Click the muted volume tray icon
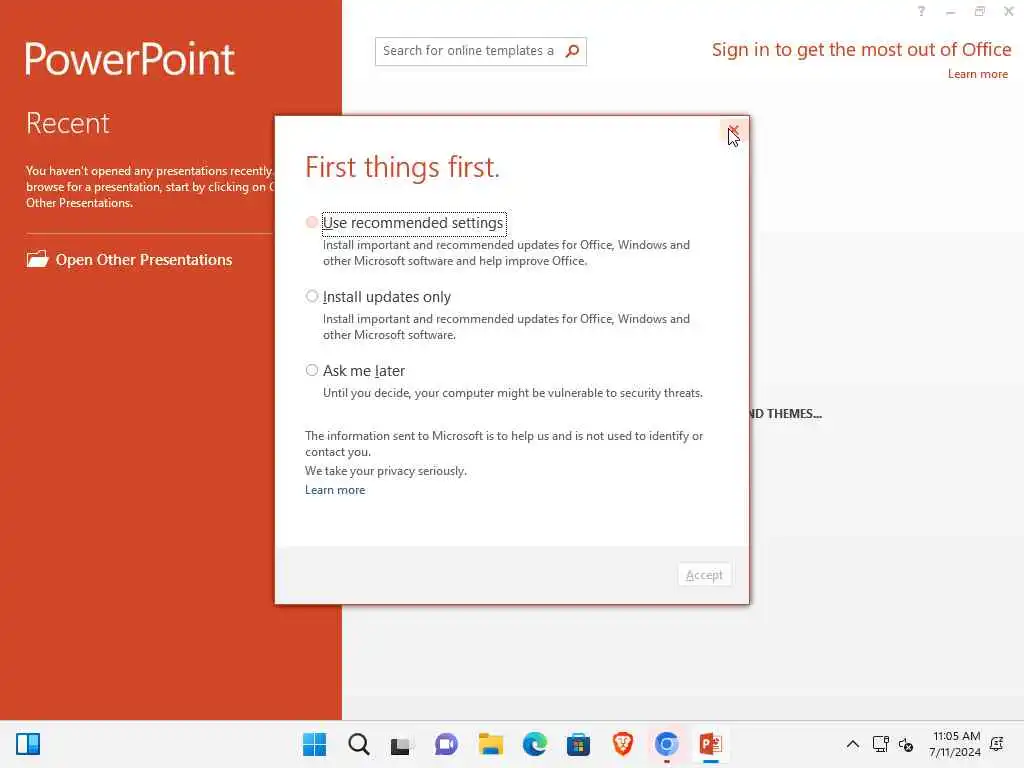 click(x=906, y=744)
